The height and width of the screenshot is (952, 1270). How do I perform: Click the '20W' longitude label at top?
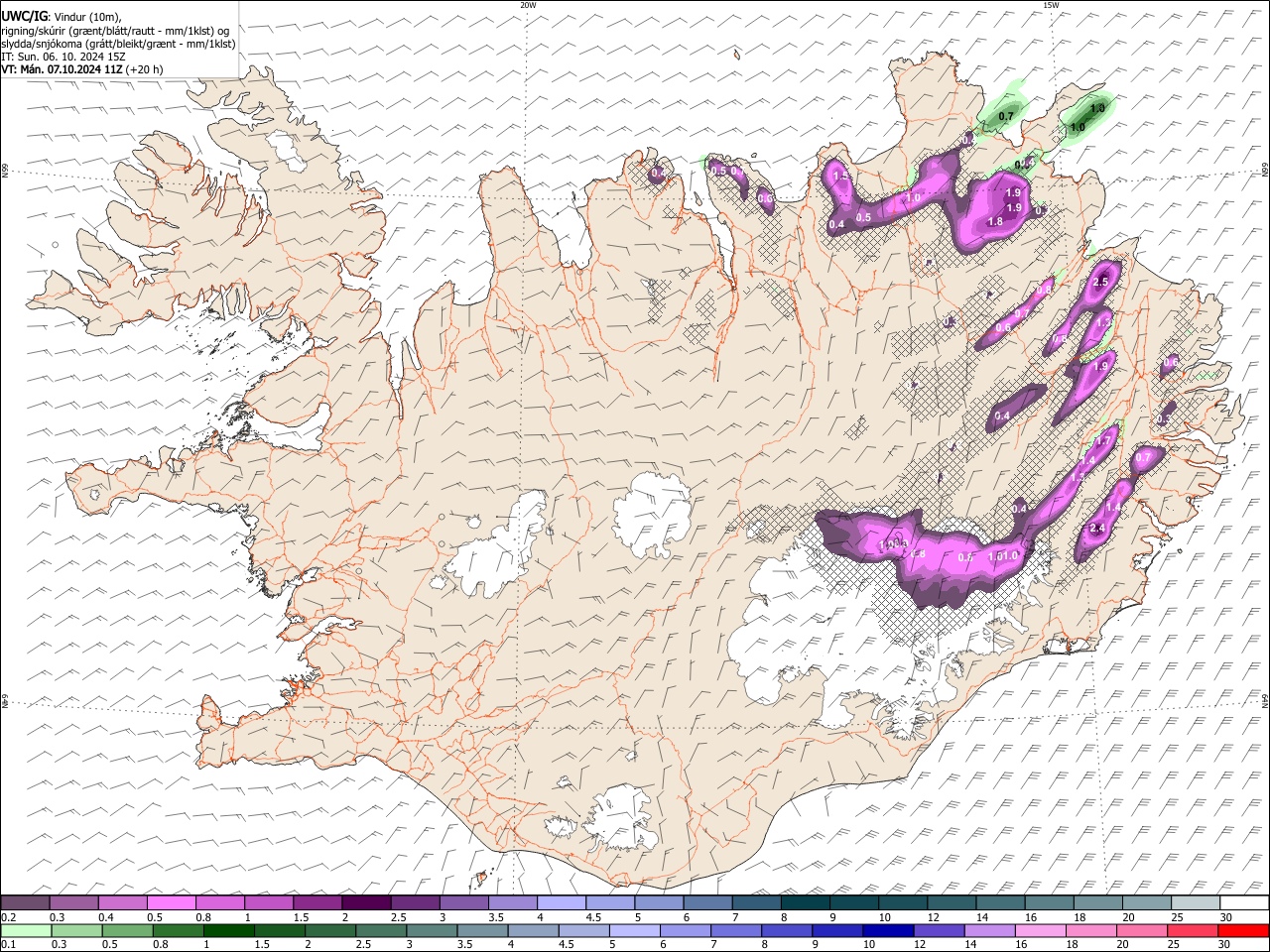pos(528,5)
